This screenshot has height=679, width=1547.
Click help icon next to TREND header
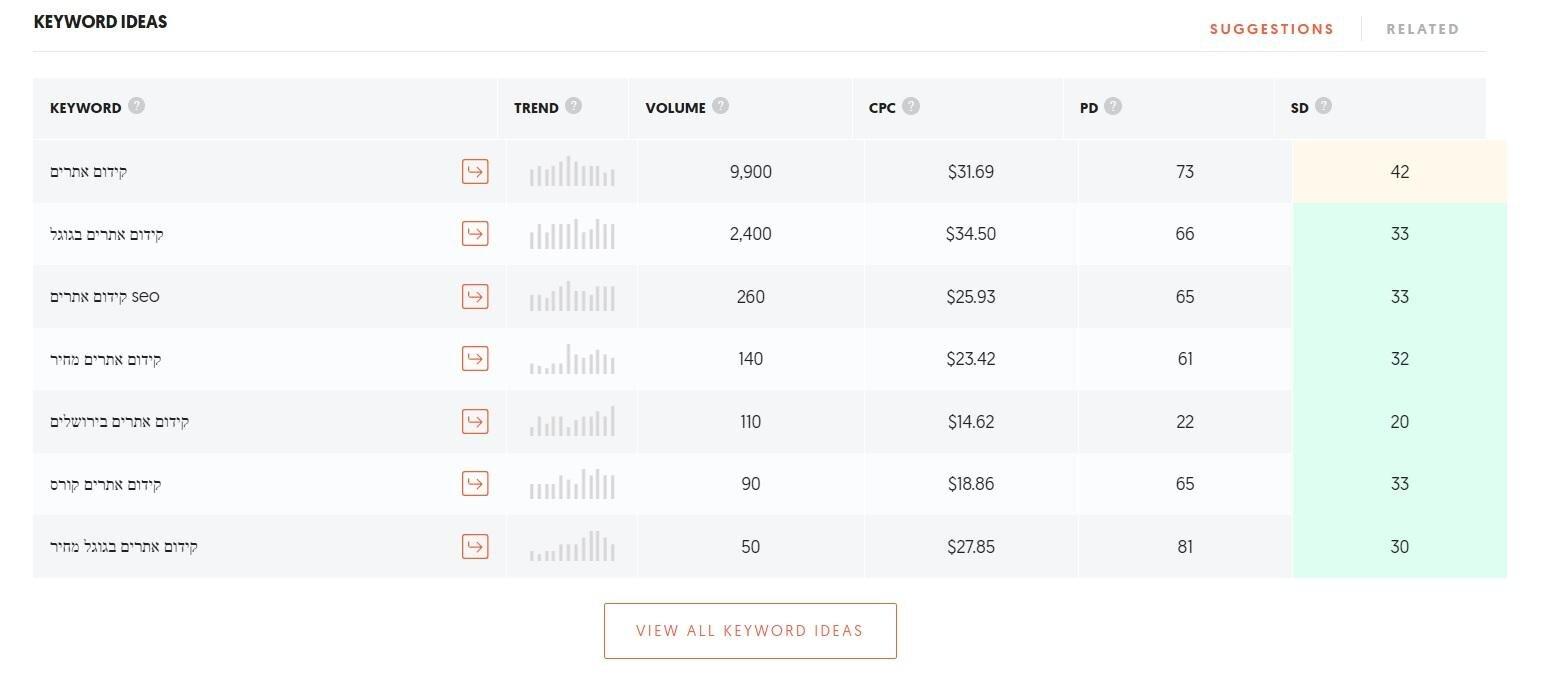tap(573, 106)
